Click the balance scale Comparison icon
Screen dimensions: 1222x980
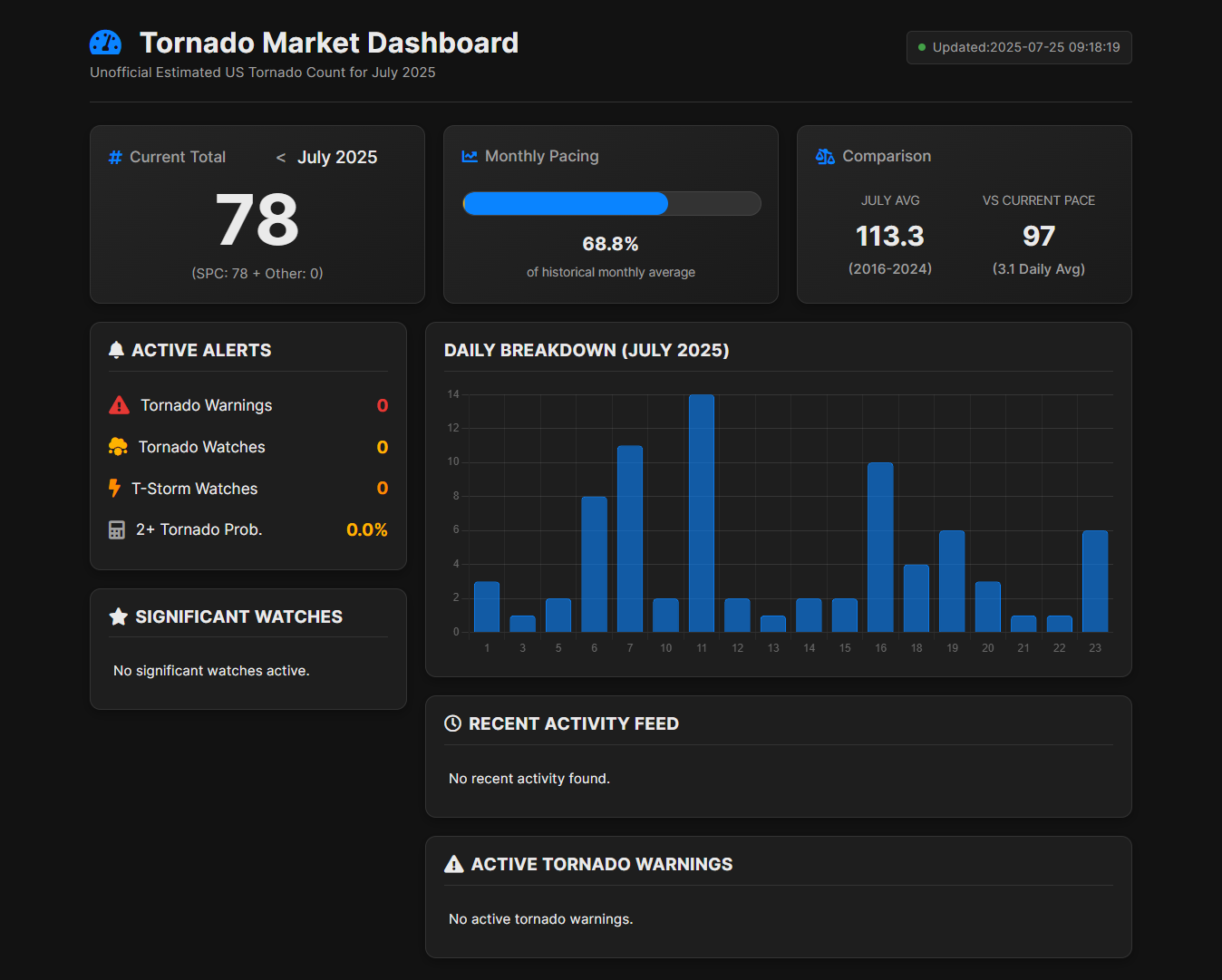point(825,157)
